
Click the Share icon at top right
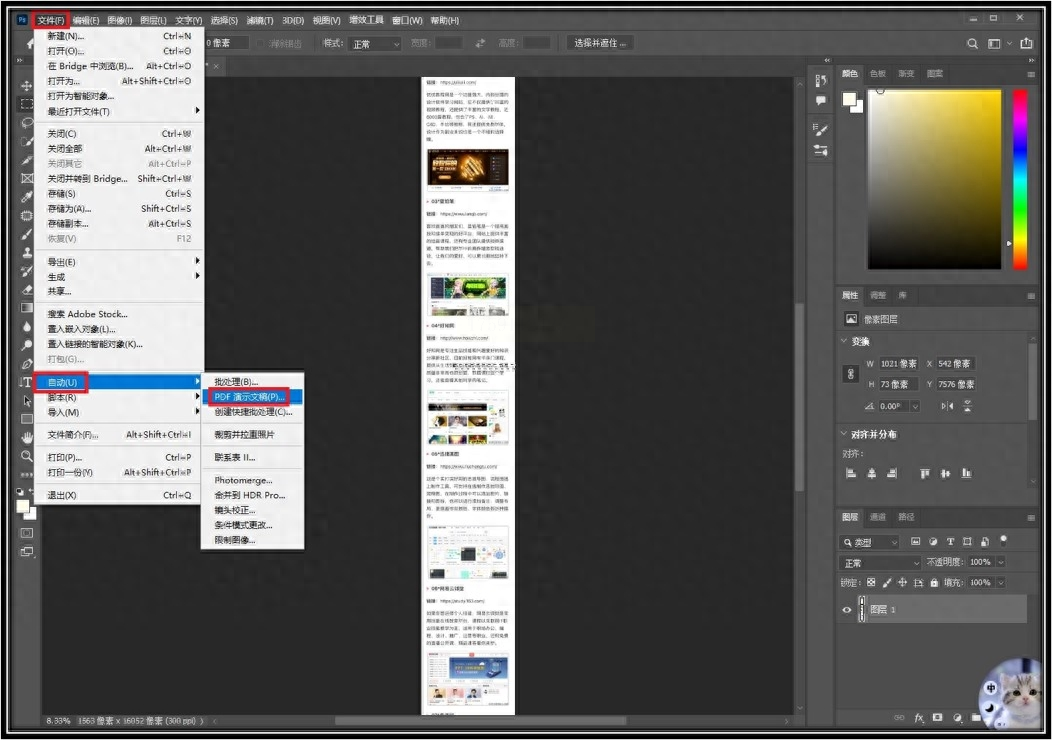coord(1026,44)
